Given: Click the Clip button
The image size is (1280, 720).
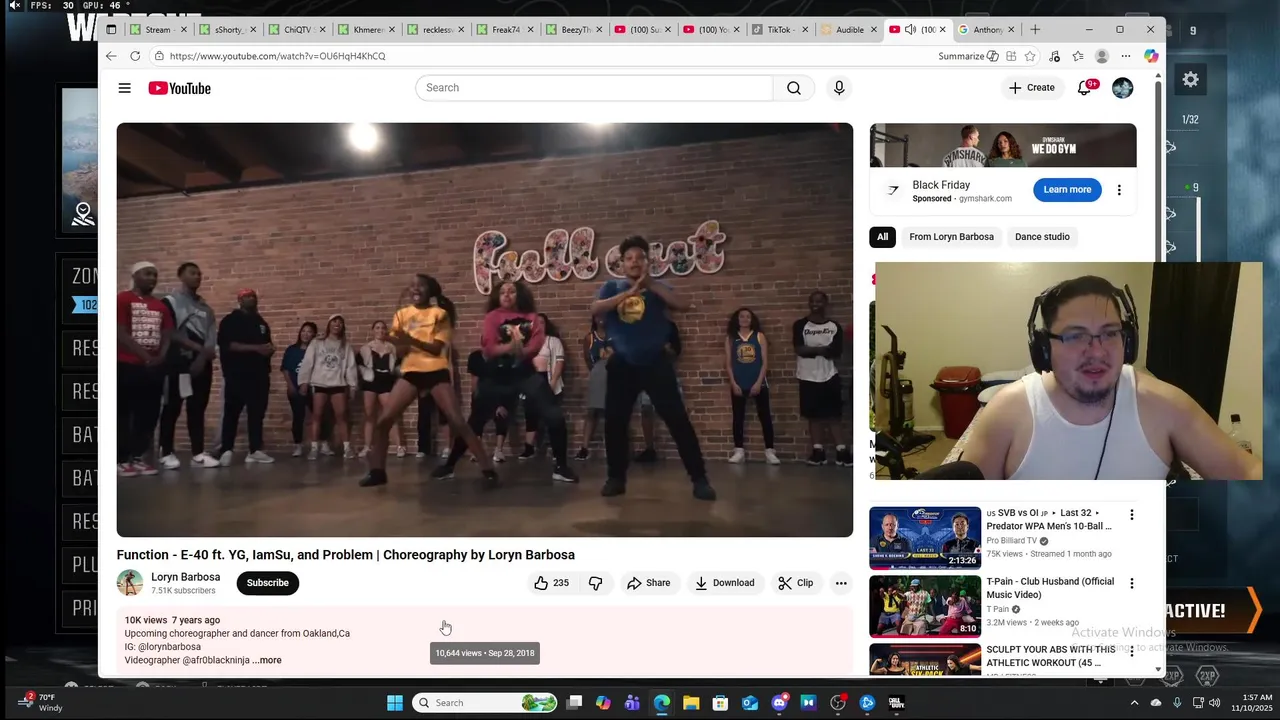Looking at the screenshot, I should click(x=796, y=583).
